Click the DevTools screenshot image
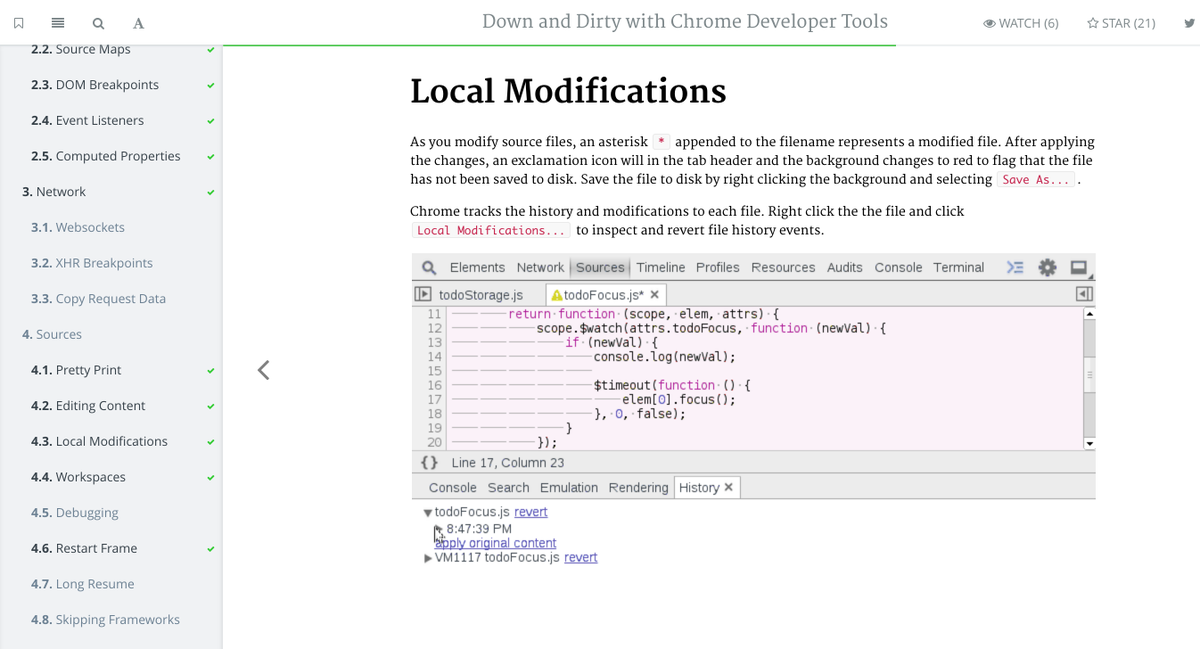The height and width of the screenshot is (649, 1200). (753, 411)
